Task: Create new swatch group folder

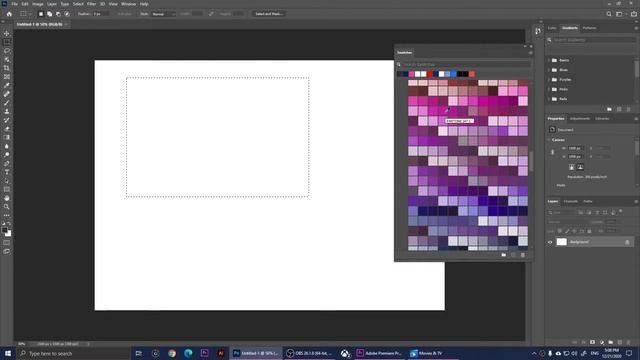Action: coord(504,255)
